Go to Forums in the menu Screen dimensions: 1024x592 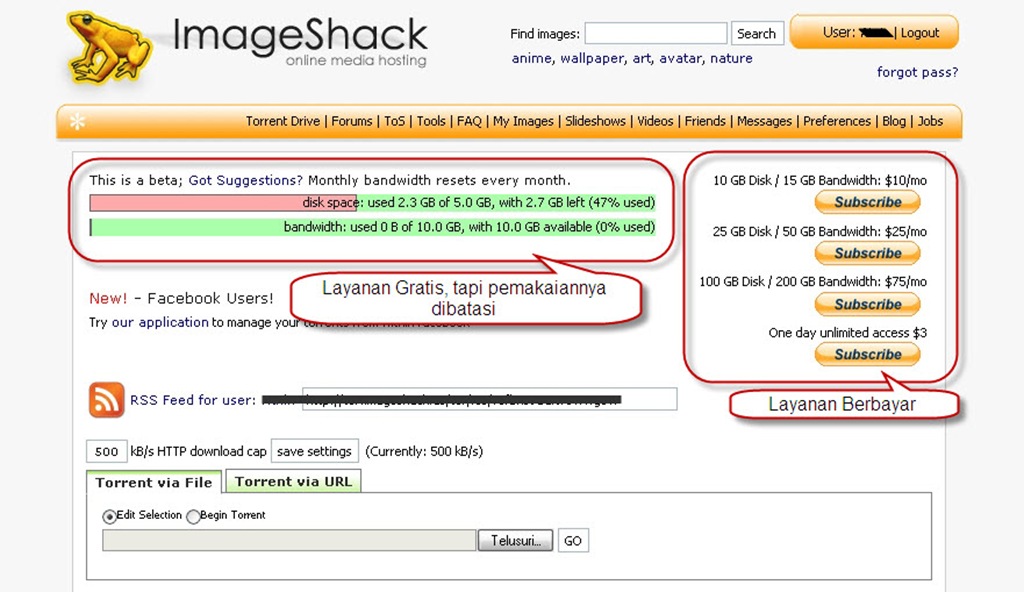(351, 121)
